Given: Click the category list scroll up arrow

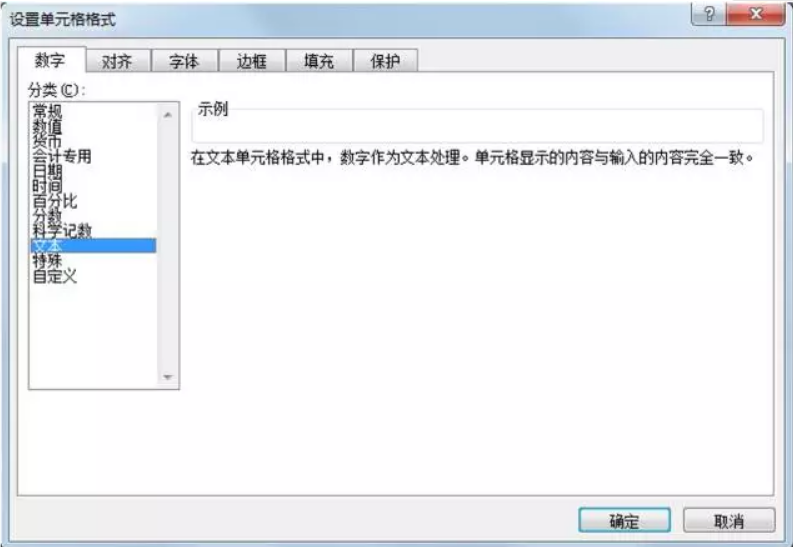Looking at the screenshot, I should [168, 115].
